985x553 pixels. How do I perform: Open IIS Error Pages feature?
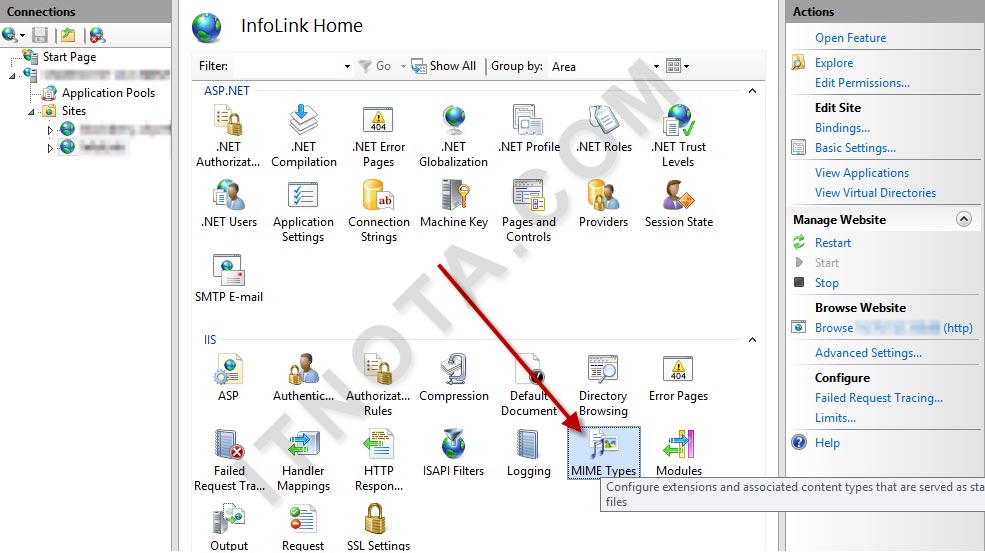click(x=678, y=378)
